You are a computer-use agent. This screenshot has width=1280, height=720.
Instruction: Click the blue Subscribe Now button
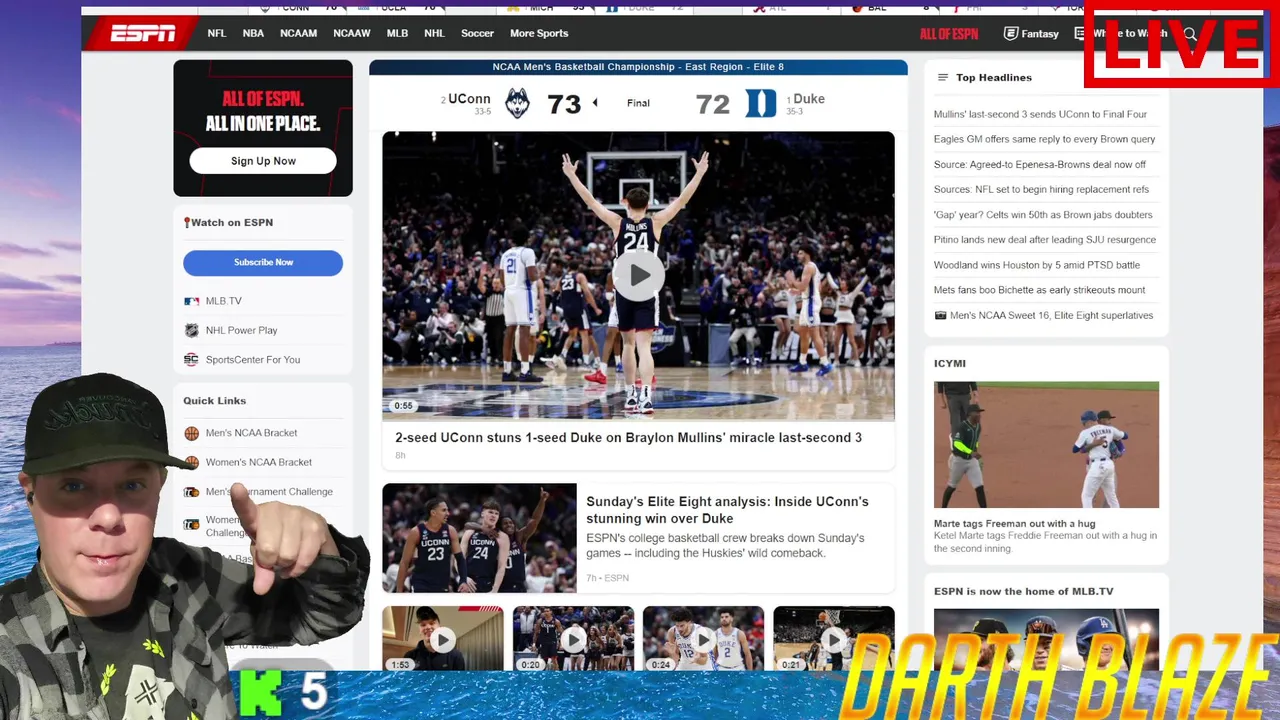coord(263,263)
